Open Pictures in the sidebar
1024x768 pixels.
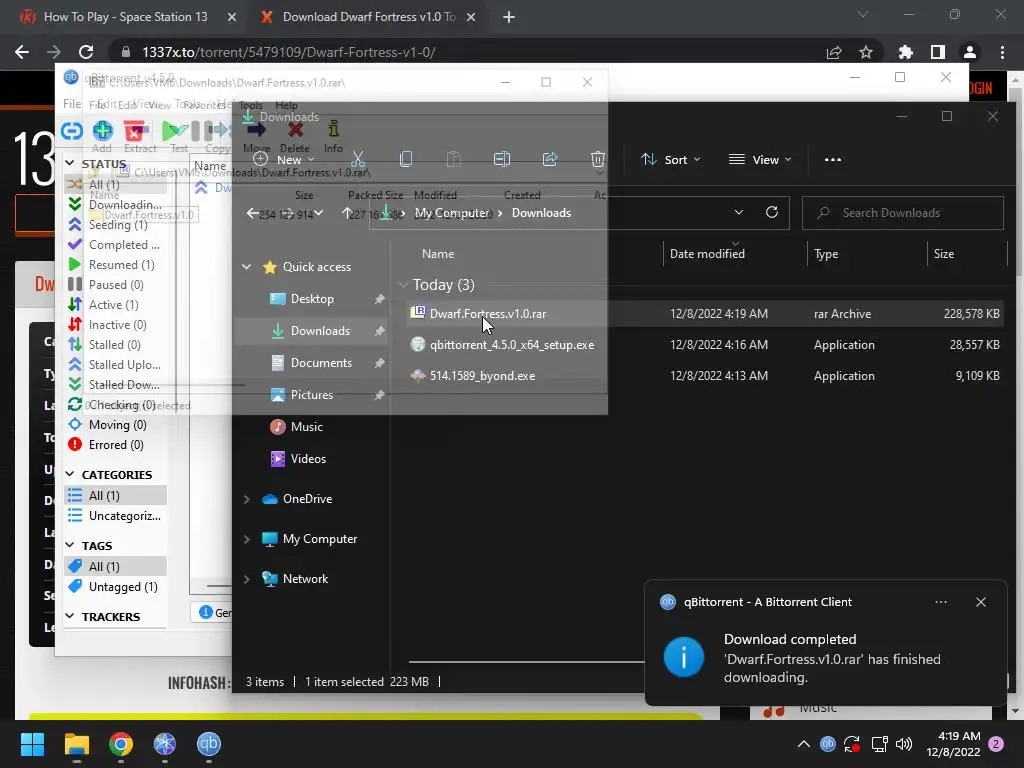point(312,394)
